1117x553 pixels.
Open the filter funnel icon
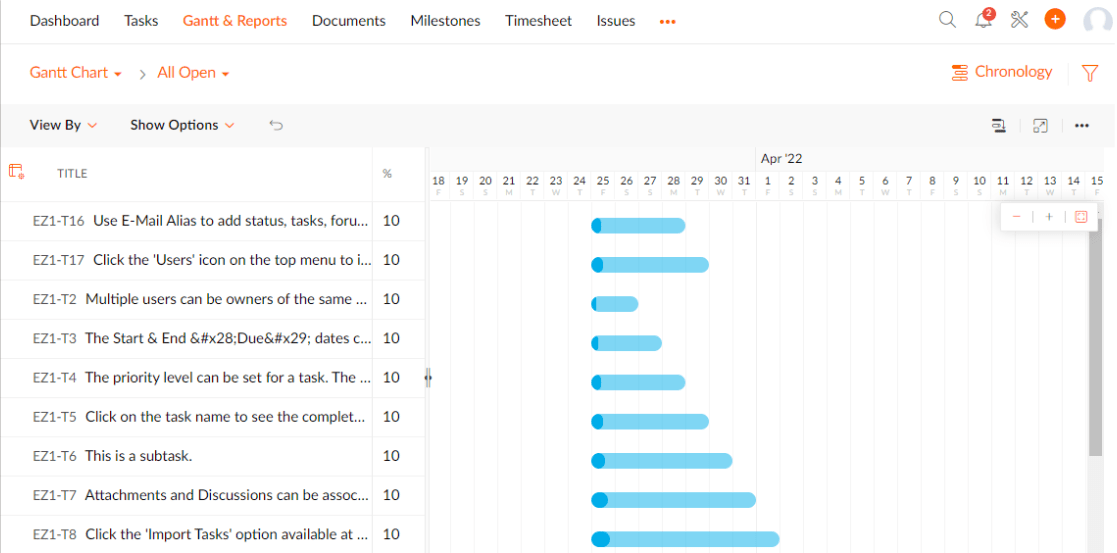tap(1089, 73)
